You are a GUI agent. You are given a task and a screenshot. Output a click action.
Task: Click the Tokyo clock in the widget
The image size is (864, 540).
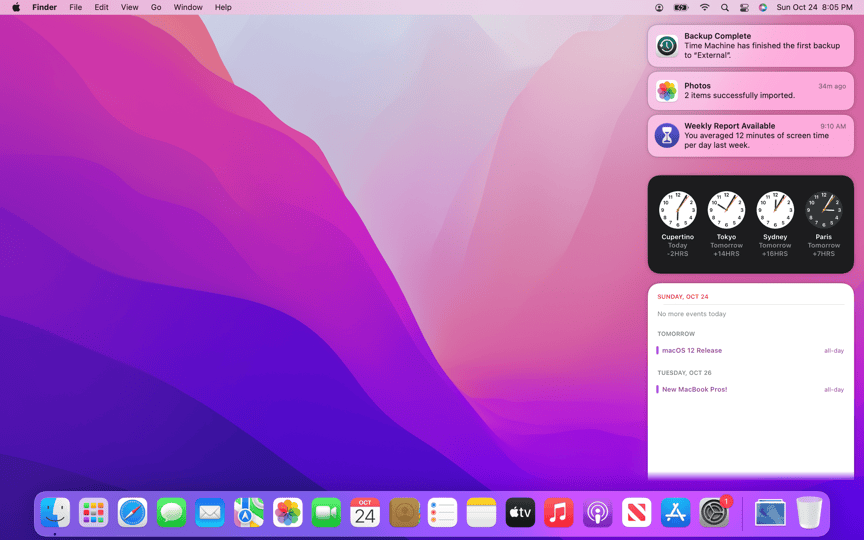tap(726, 209)
